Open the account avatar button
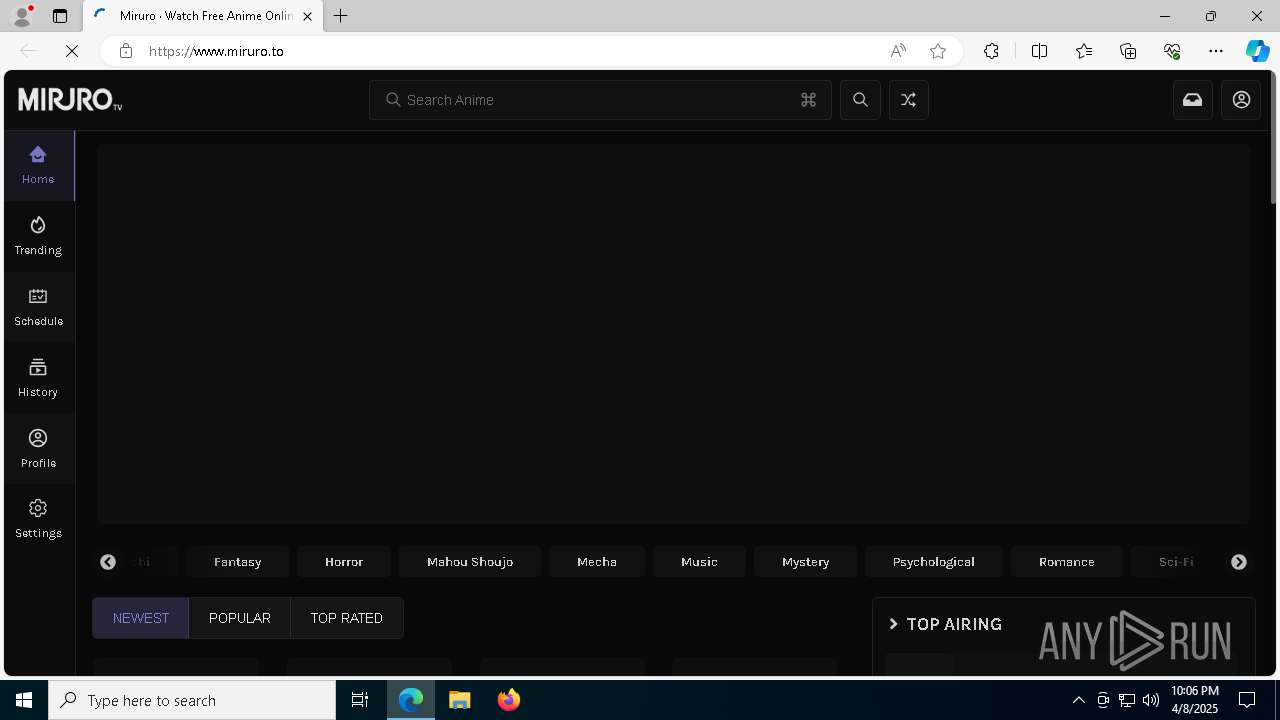 pos(1241,100)
